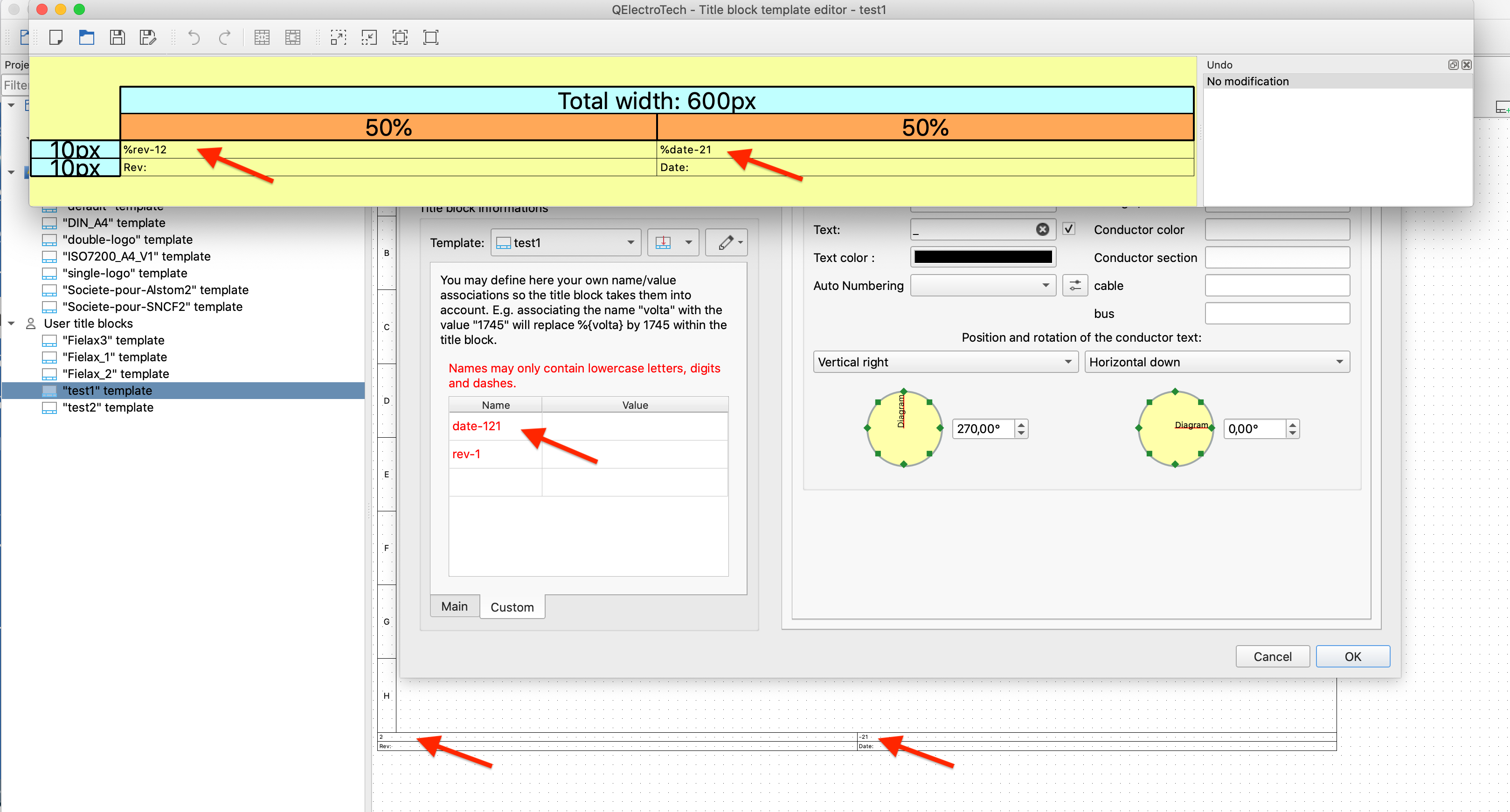
Task: Click the Save As floppy-with-pencil icon
Action: (x=148, y=37)
